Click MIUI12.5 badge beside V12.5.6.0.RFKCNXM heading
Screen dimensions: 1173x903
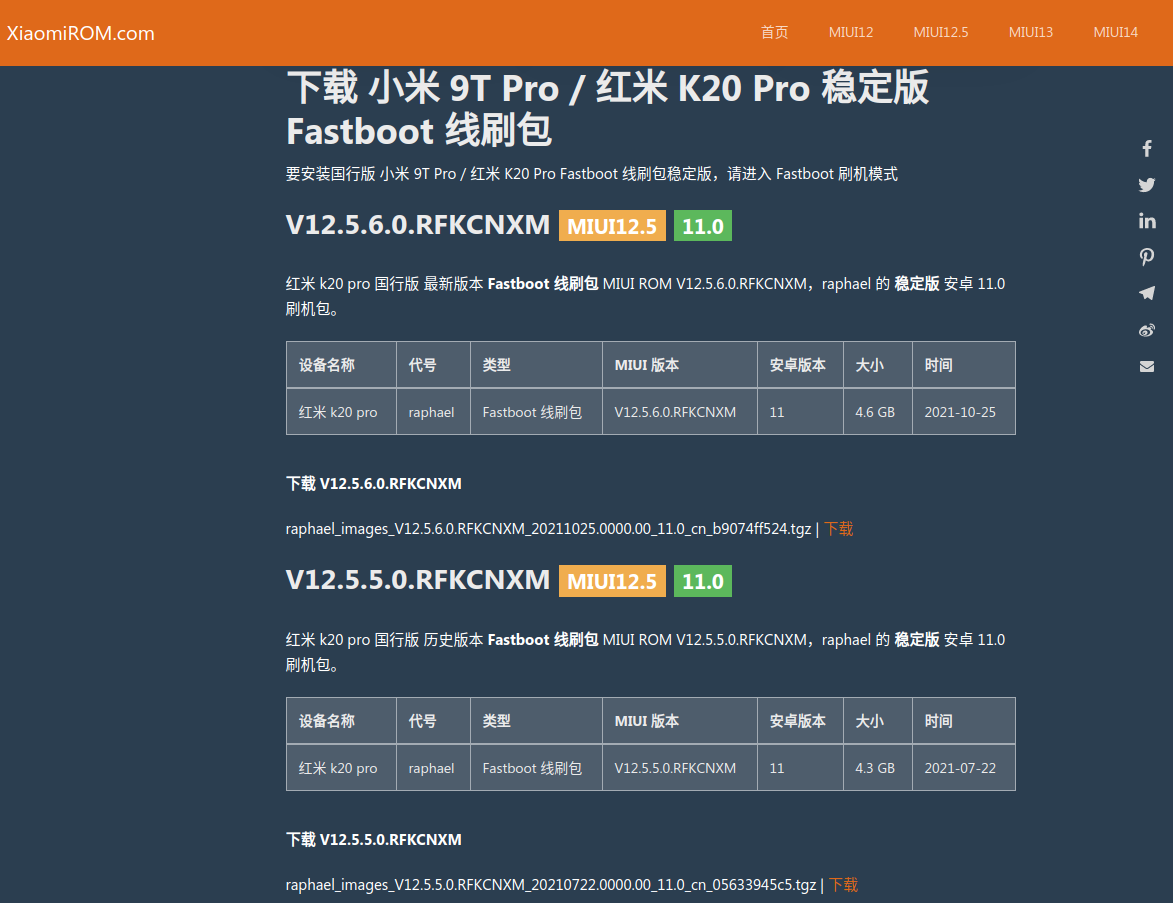pos(612,226)
